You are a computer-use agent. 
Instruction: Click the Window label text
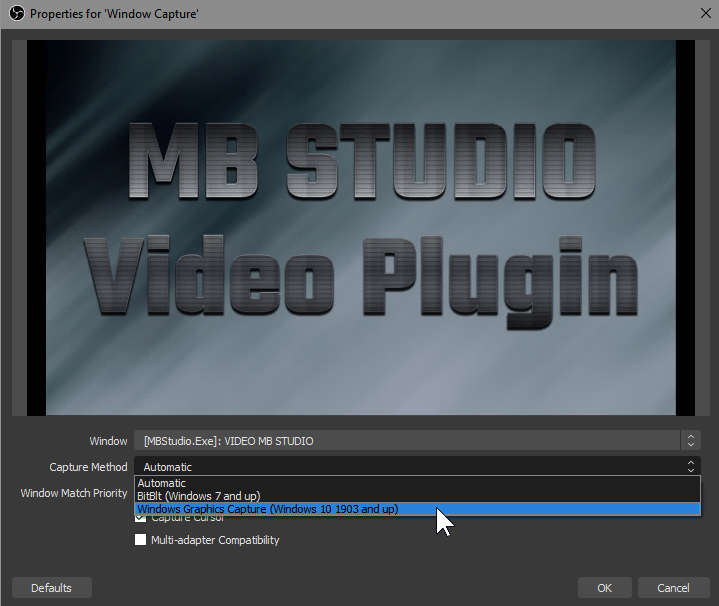(108, 441)
